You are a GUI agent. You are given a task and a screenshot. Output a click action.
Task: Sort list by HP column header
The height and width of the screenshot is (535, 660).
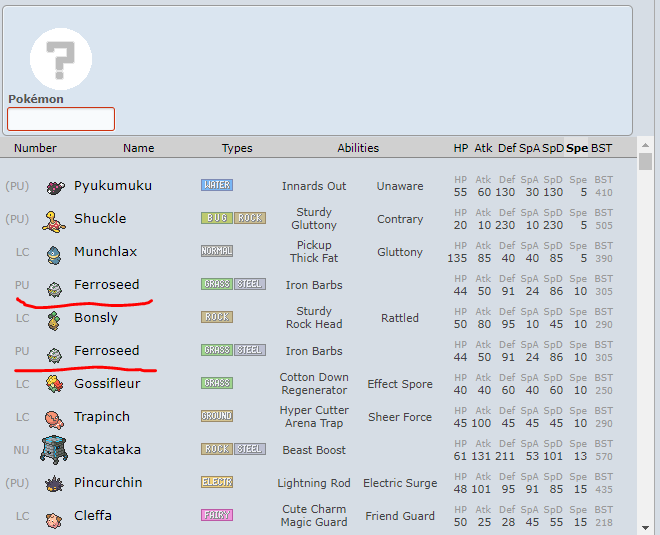(460, 148)
